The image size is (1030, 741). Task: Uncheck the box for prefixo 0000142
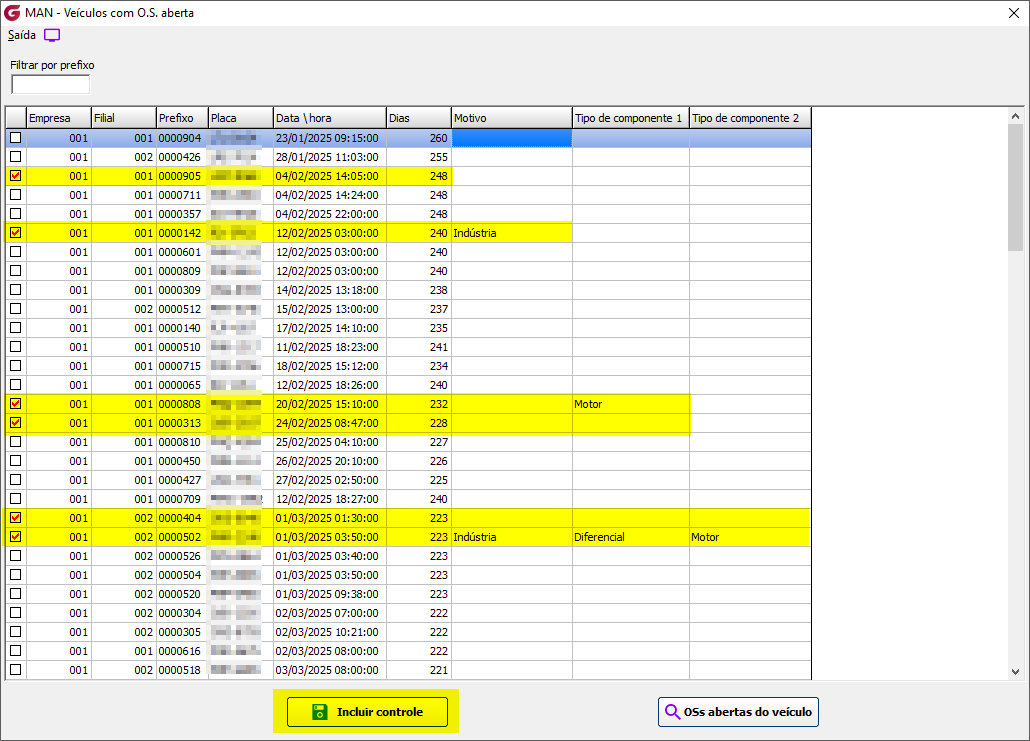coord(16,233)
